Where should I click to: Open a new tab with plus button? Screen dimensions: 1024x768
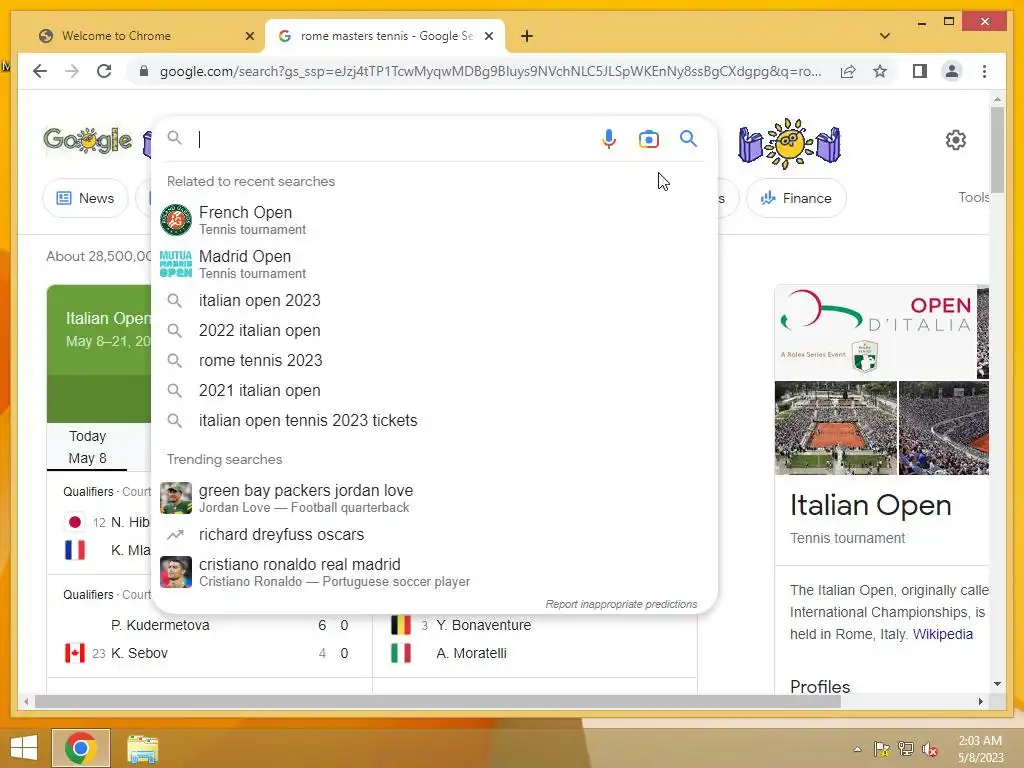[x=527, y=36]
